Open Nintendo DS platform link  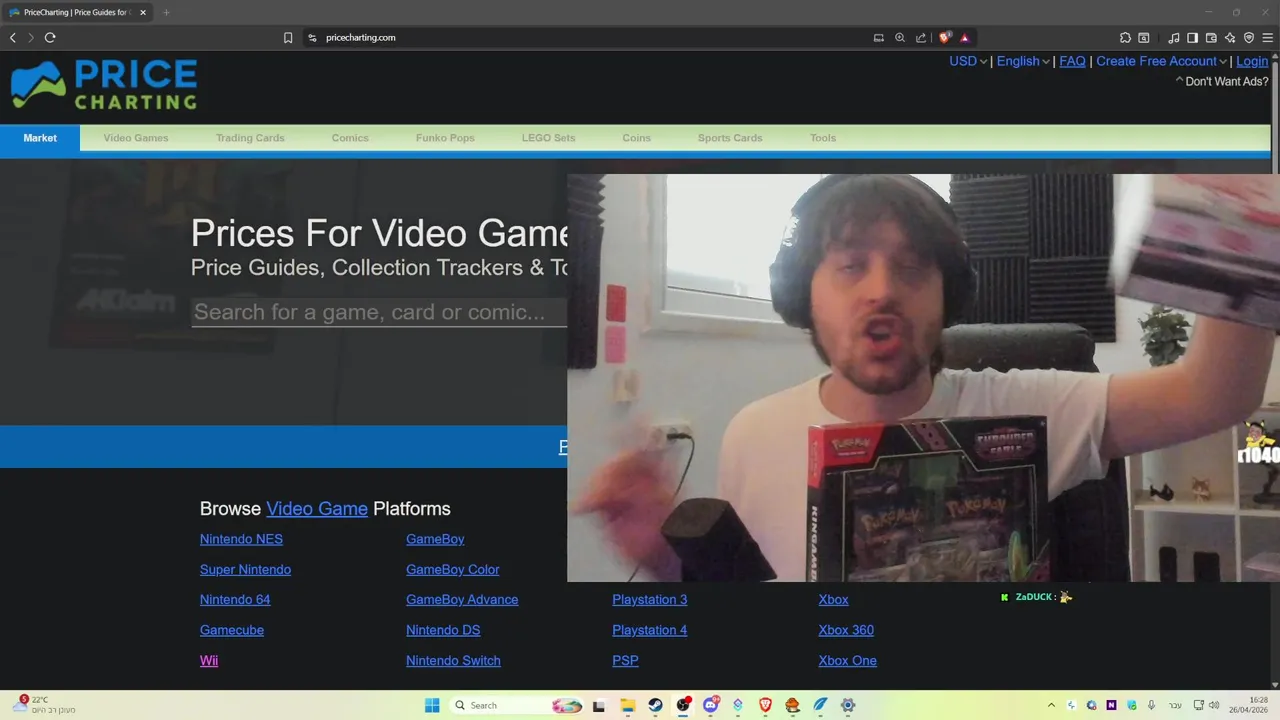pyautogui.click(x=443, y=630)
